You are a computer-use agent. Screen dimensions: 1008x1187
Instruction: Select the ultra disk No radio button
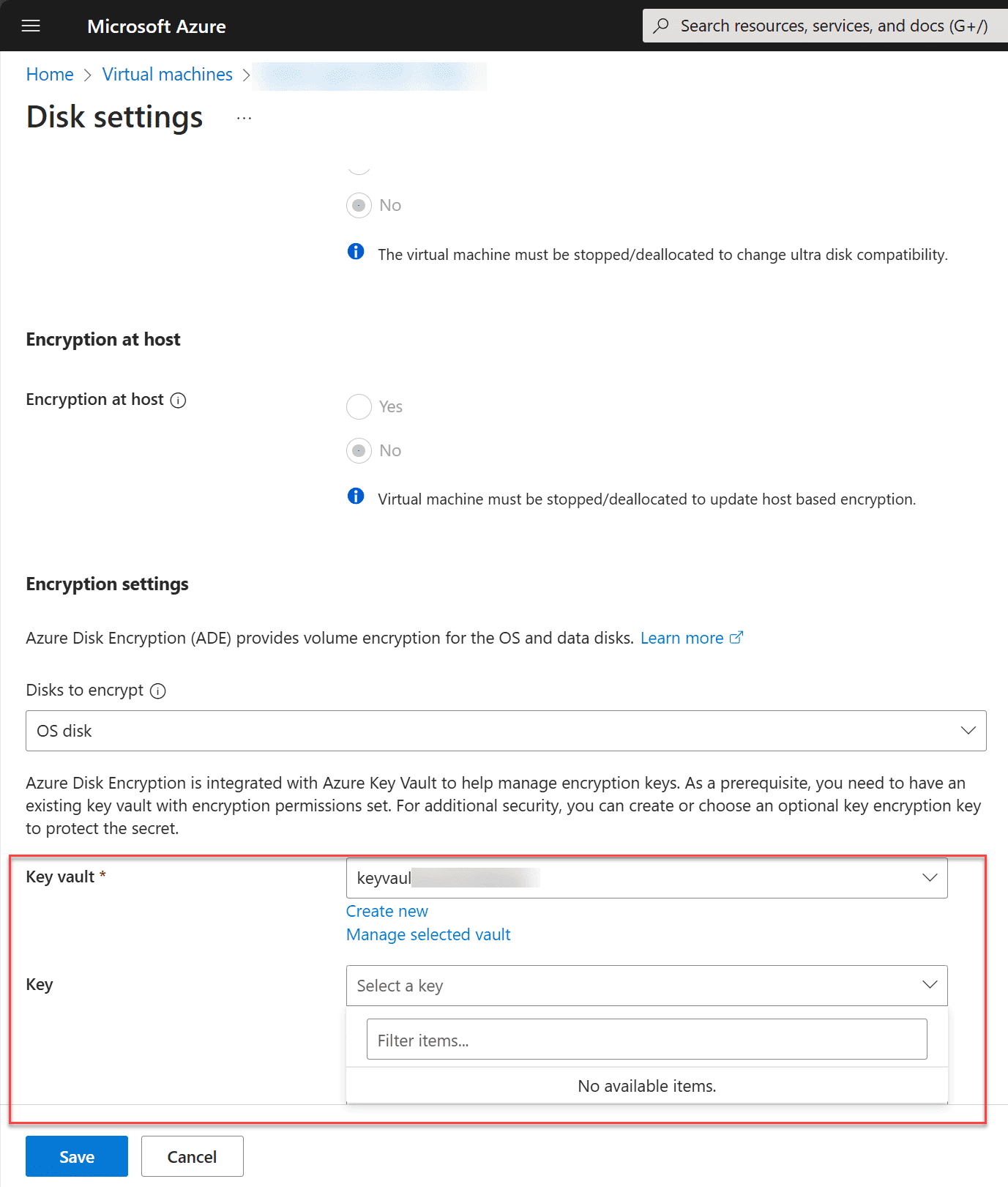359,205
